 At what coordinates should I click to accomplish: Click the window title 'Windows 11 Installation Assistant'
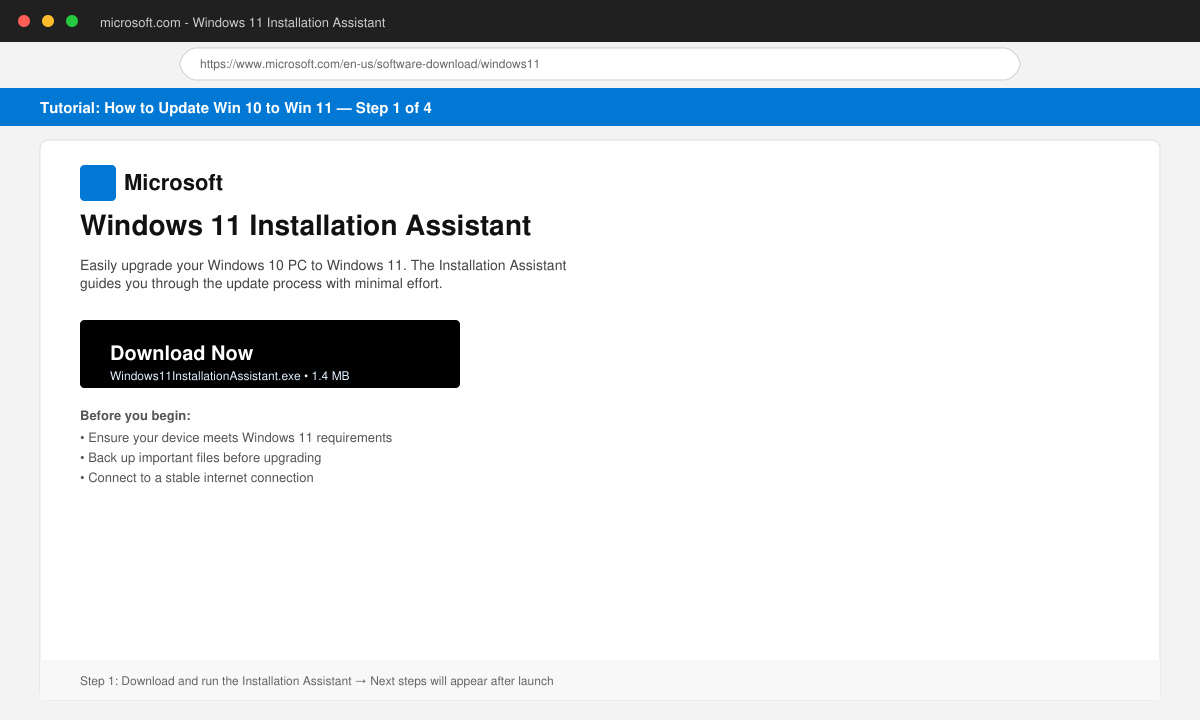[x=243, y=22]
